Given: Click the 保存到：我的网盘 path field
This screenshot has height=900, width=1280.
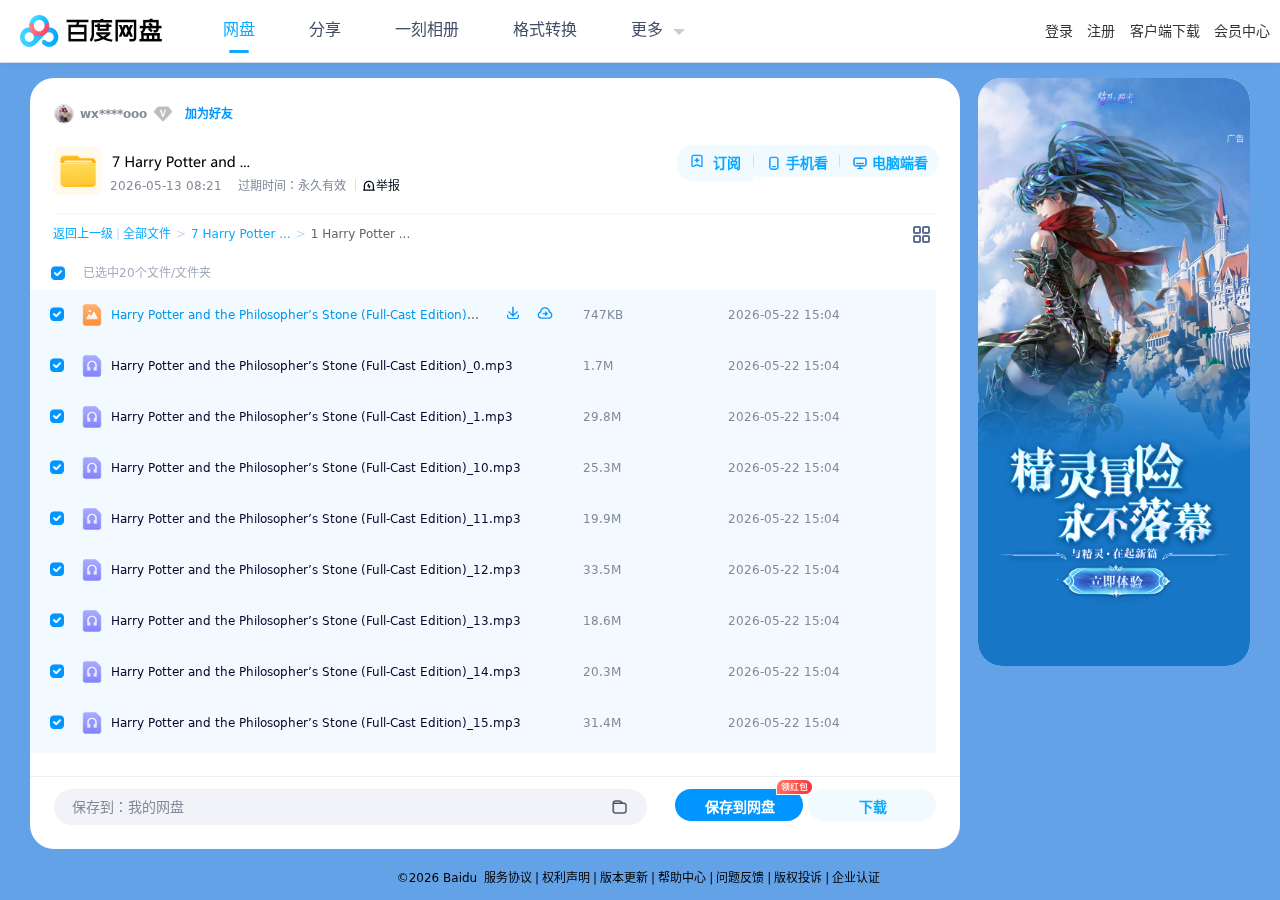Looking at the screenshot, I should (350, 807).
